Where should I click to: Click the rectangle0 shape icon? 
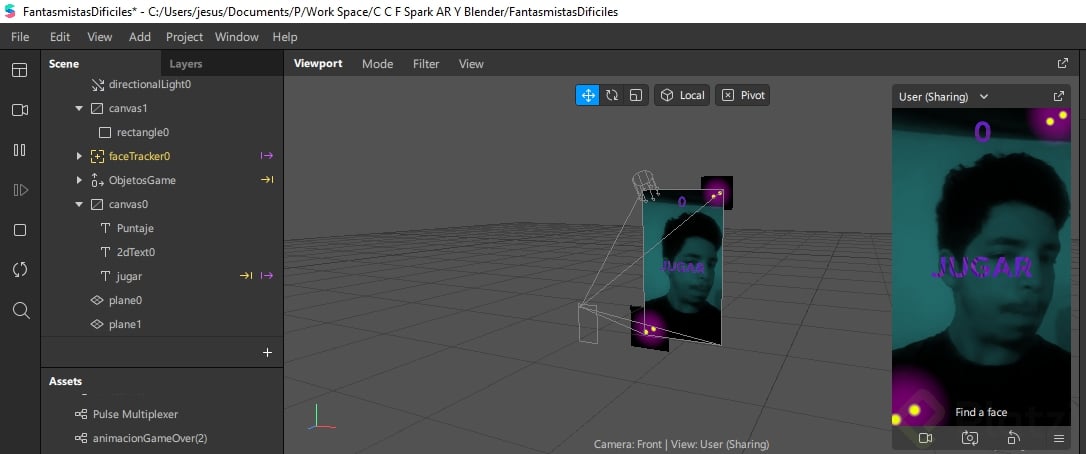pyautogui.click(x=105, y=132)
